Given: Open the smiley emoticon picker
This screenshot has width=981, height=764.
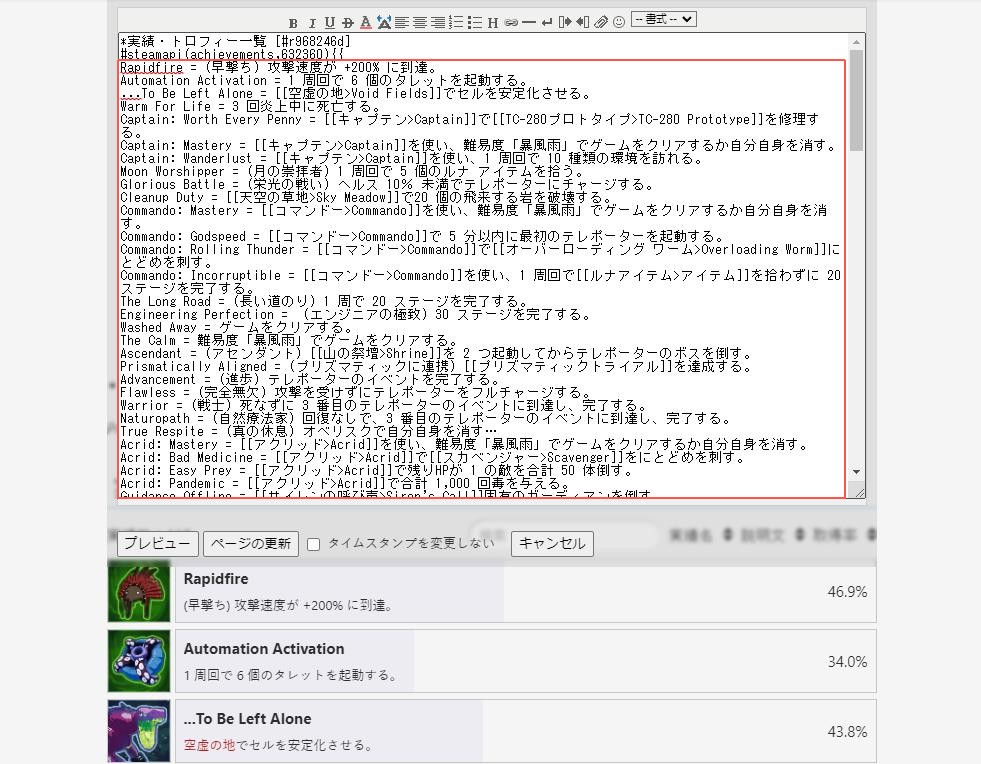Looking at the screenshot, I should tap(619, 22).
